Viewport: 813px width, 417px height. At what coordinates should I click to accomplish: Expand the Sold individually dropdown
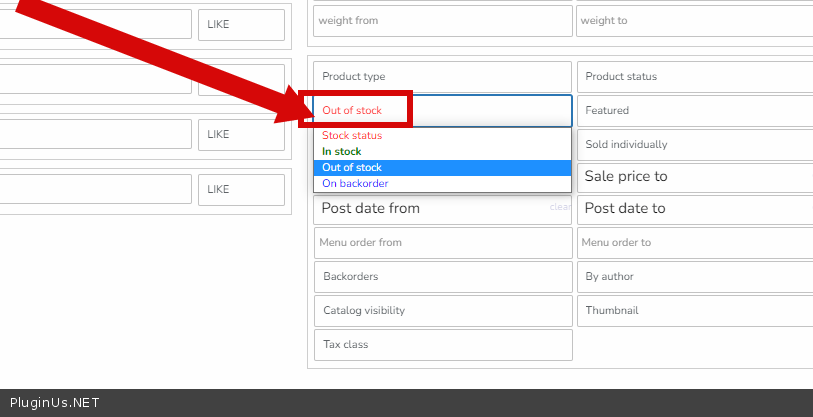point(694,145)
